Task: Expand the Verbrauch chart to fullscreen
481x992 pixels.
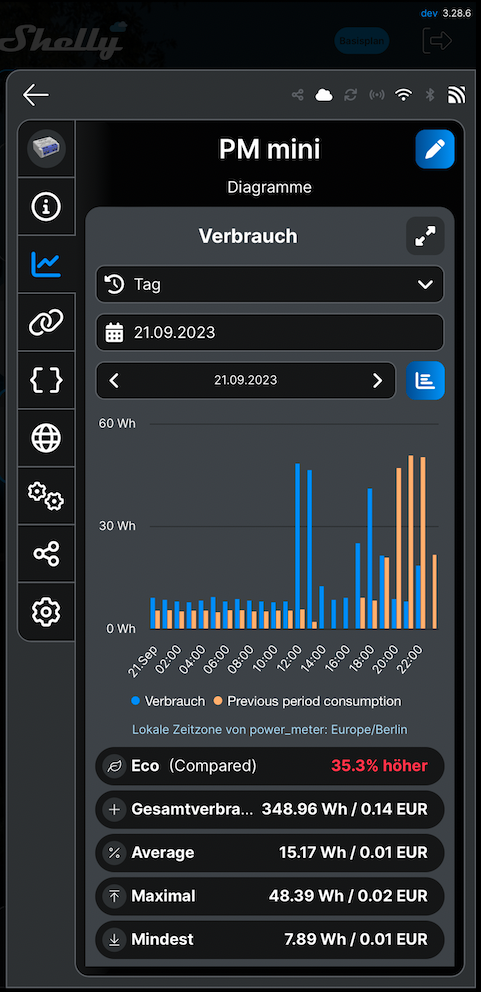Action: [x=425, y=236]
